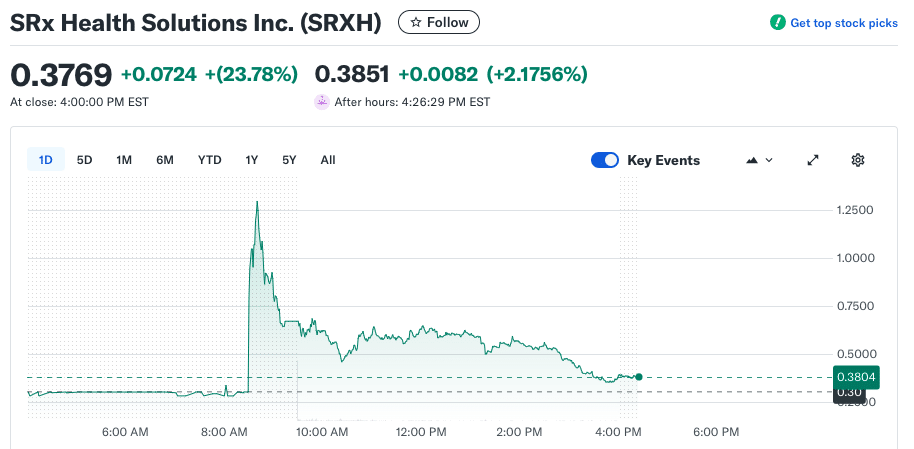Open chart type dropdown chevron
The image size is (914, 449).
769,160
